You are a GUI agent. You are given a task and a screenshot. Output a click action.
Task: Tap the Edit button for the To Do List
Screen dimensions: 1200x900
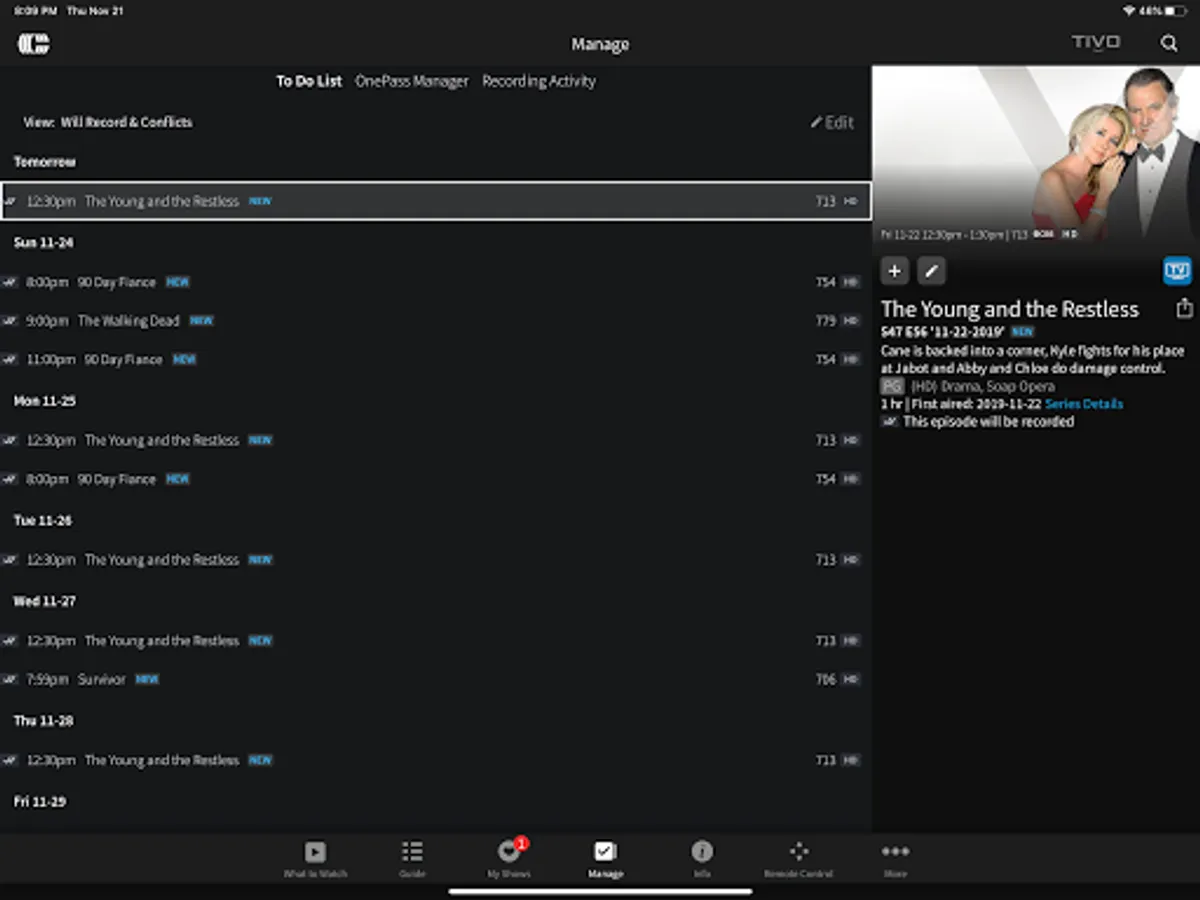832,122
